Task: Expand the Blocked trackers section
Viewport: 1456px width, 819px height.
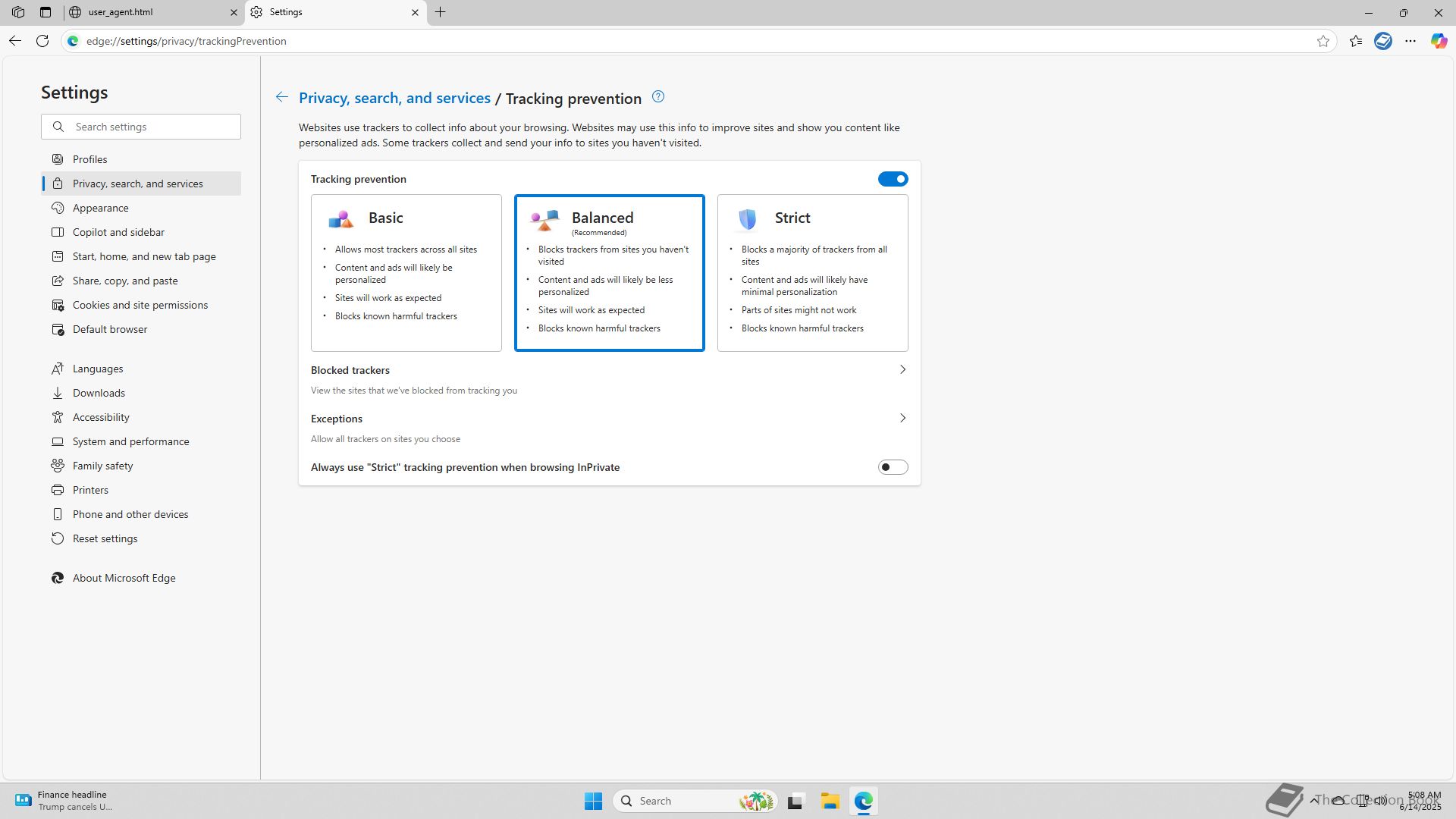Action: click(902, 370)
